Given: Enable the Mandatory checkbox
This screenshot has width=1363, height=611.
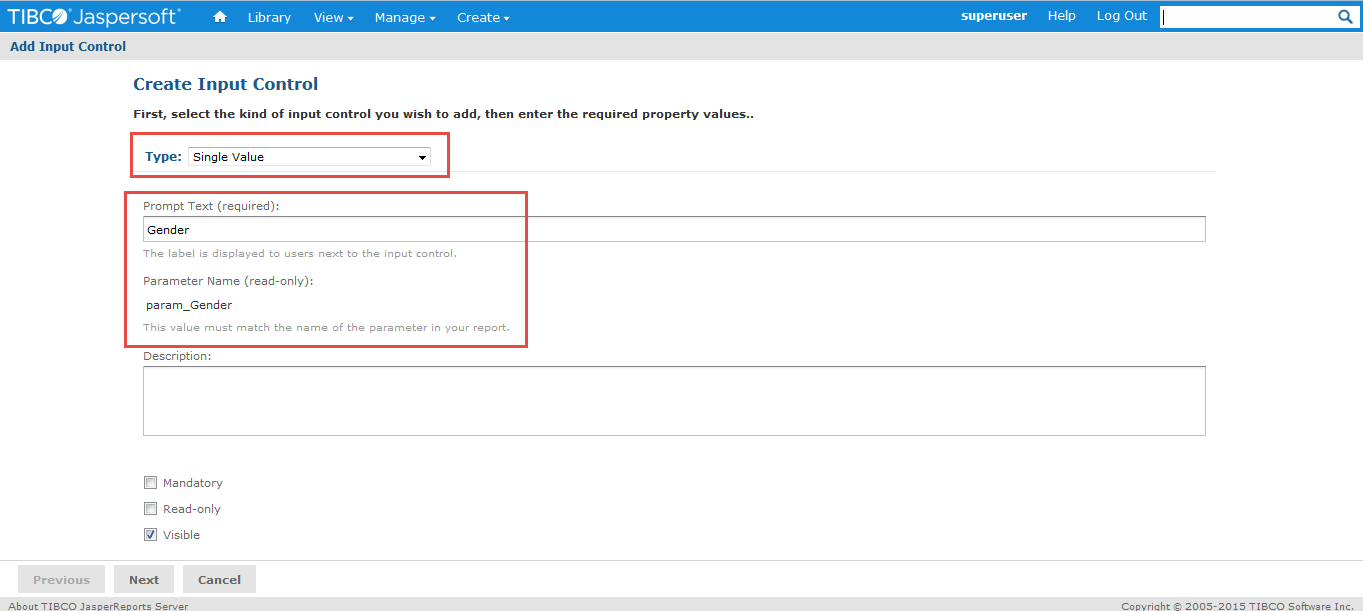Looking at the screenshot, I should tap(150, 482).
